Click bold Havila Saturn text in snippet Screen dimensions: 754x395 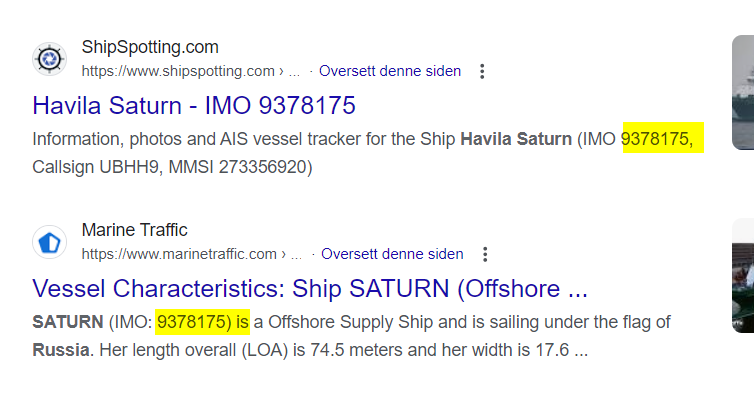[x=516, y=139]
